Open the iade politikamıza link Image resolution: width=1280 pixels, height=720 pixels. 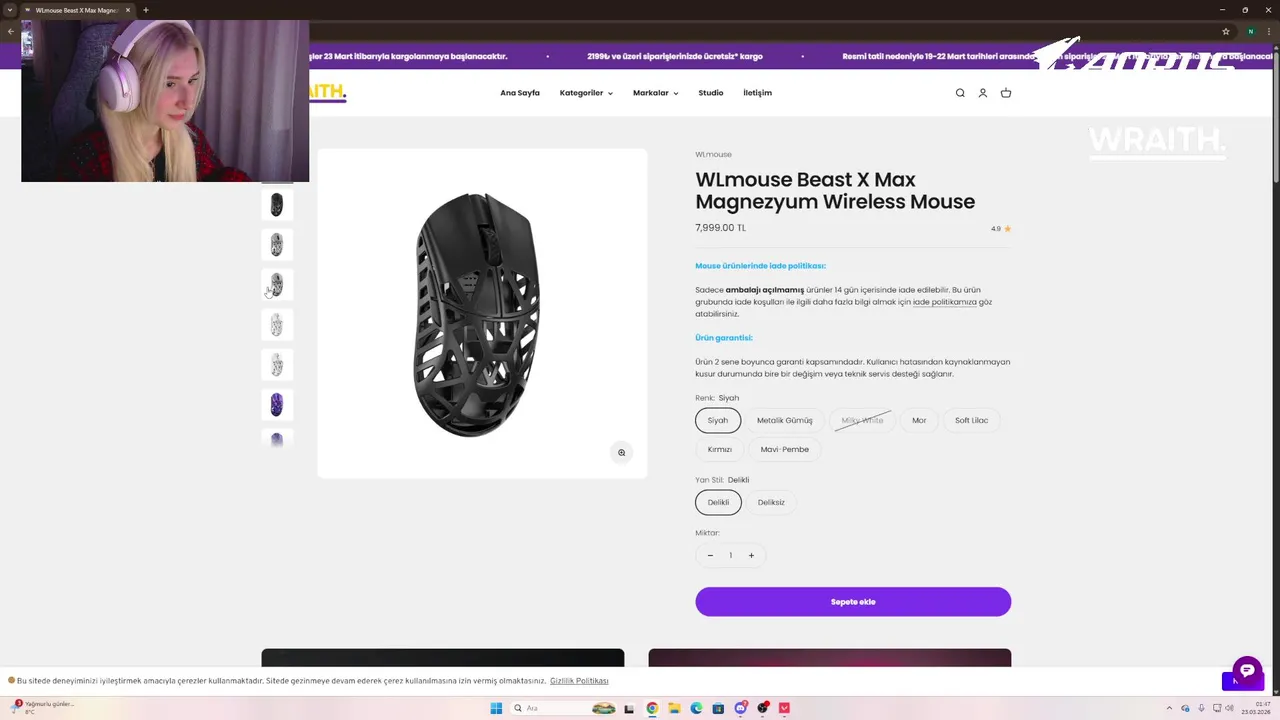point(945,302)
